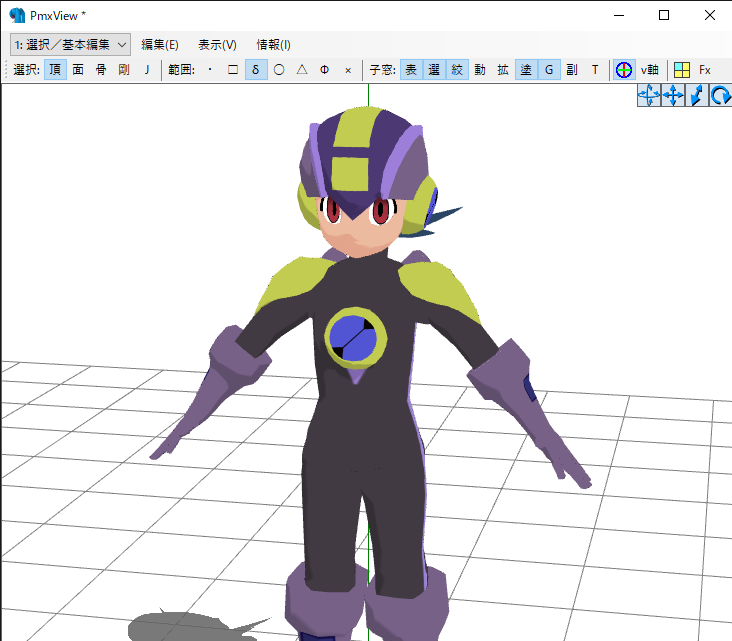Toggle the 副 sub-window

click(572, 70)
